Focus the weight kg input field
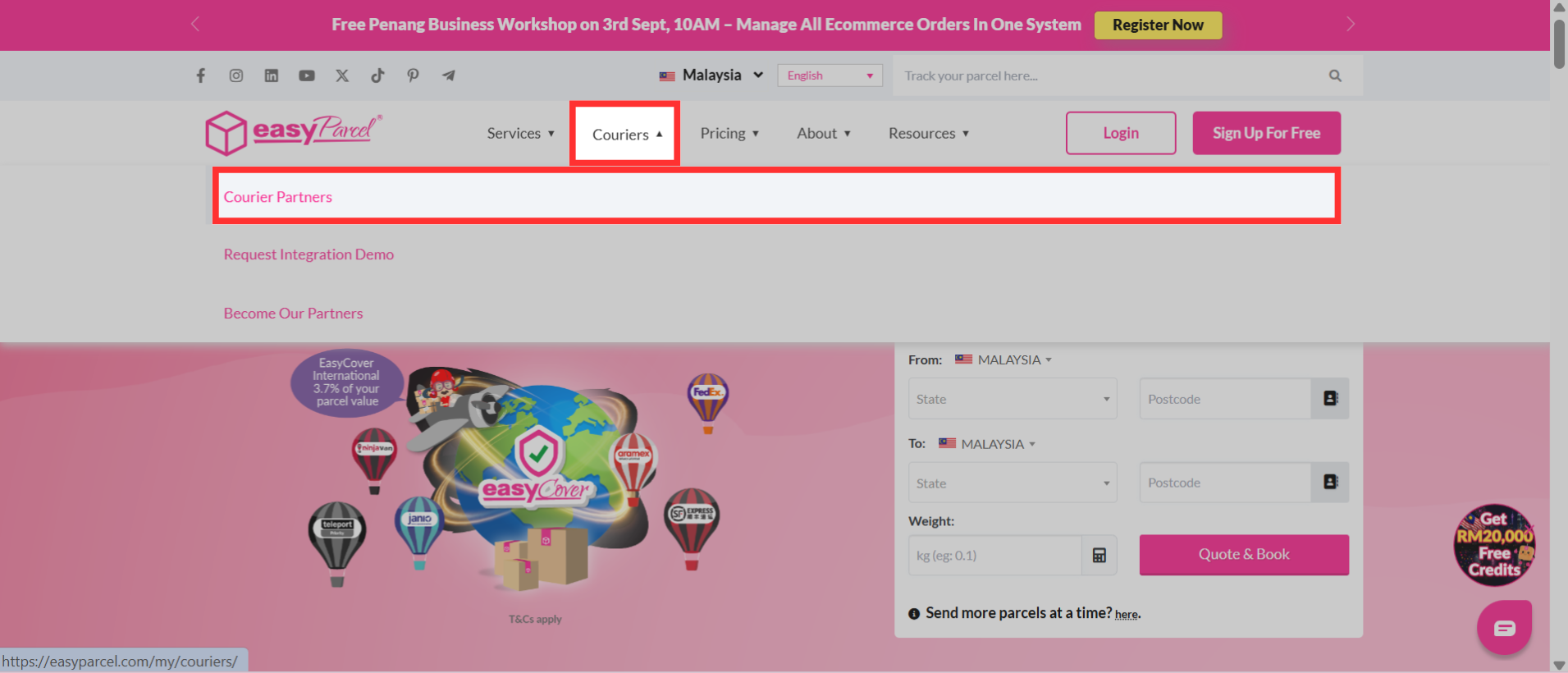1568x673 pixels. (x=995, y=556)
